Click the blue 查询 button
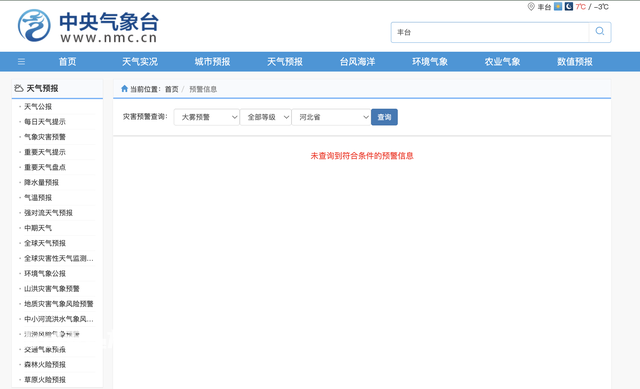The width and height of the screenshot is (640, 389). [x=384, y=117]
